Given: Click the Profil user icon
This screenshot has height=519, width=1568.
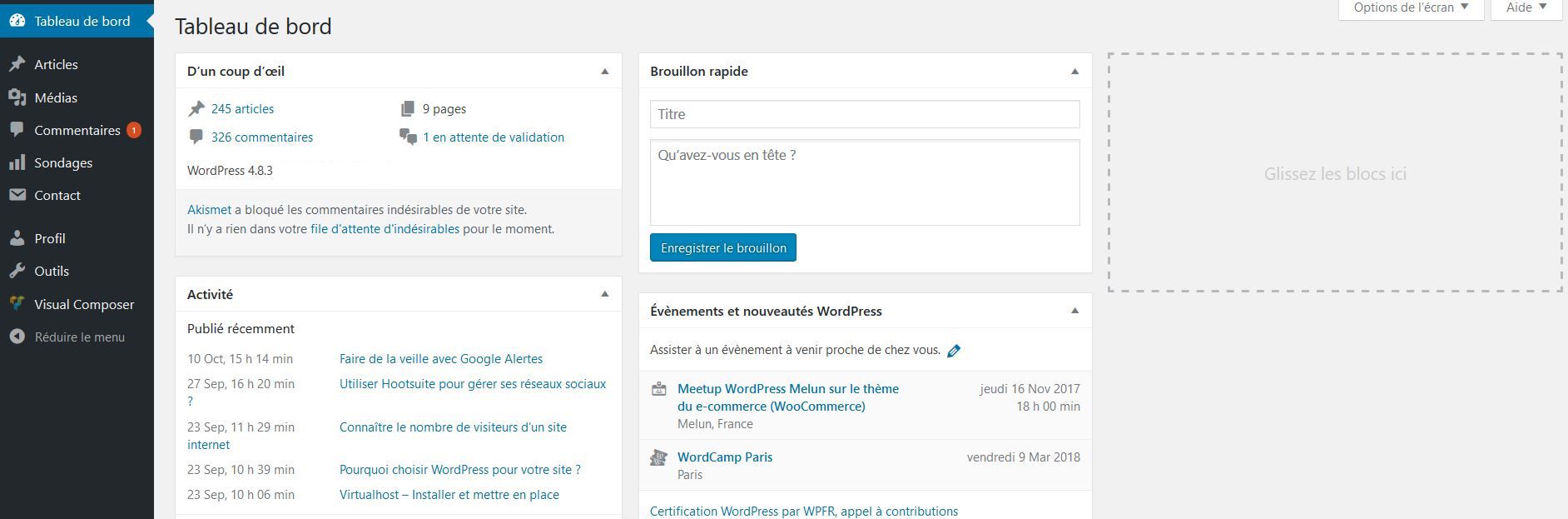Looking at the screenshot, I should 17,238.
